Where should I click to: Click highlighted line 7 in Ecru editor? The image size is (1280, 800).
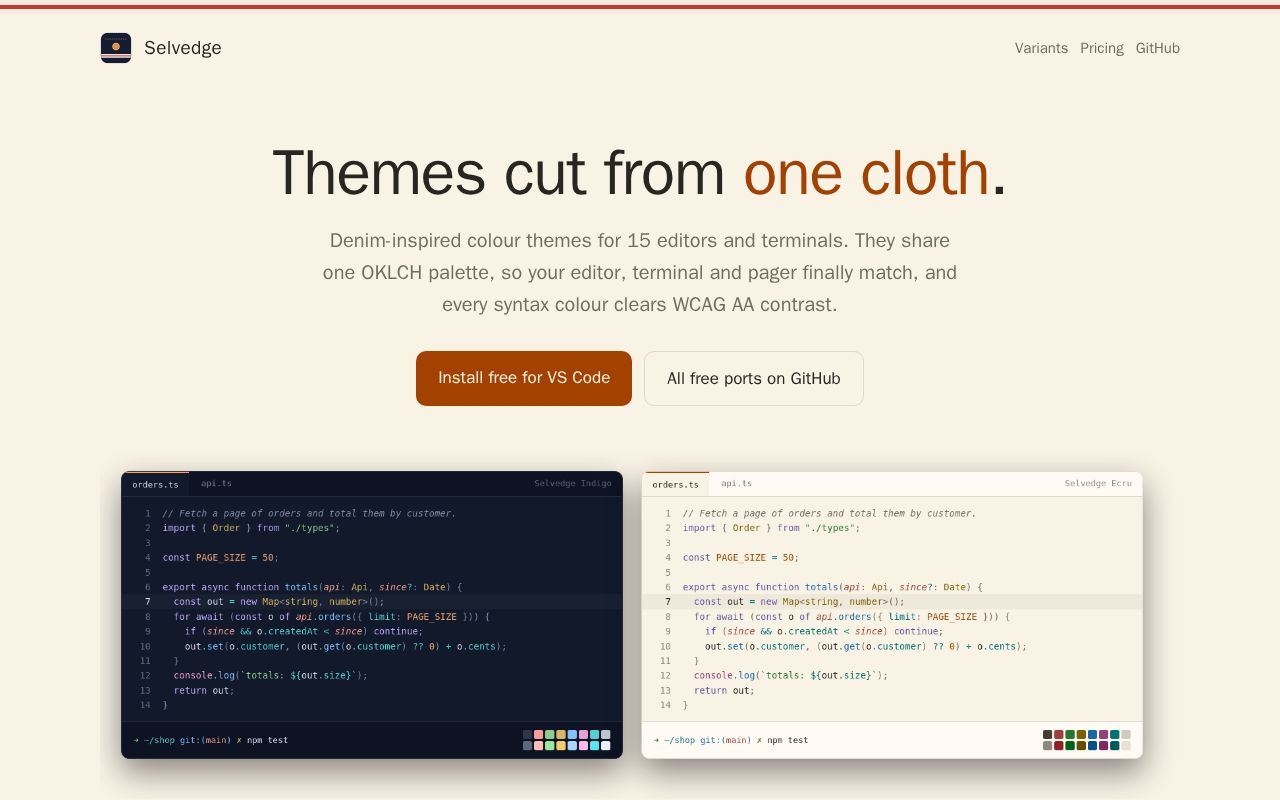892,602
